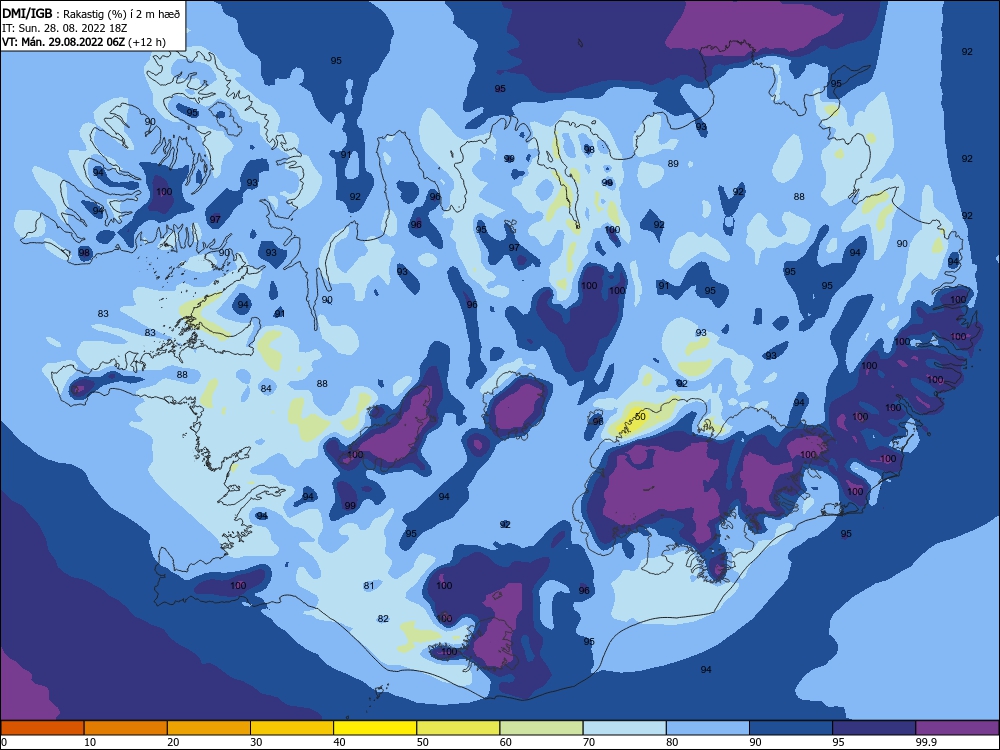Select the bright yellow 40–50 legend swatch
1000x750 pixels.
tap(375, 728)
